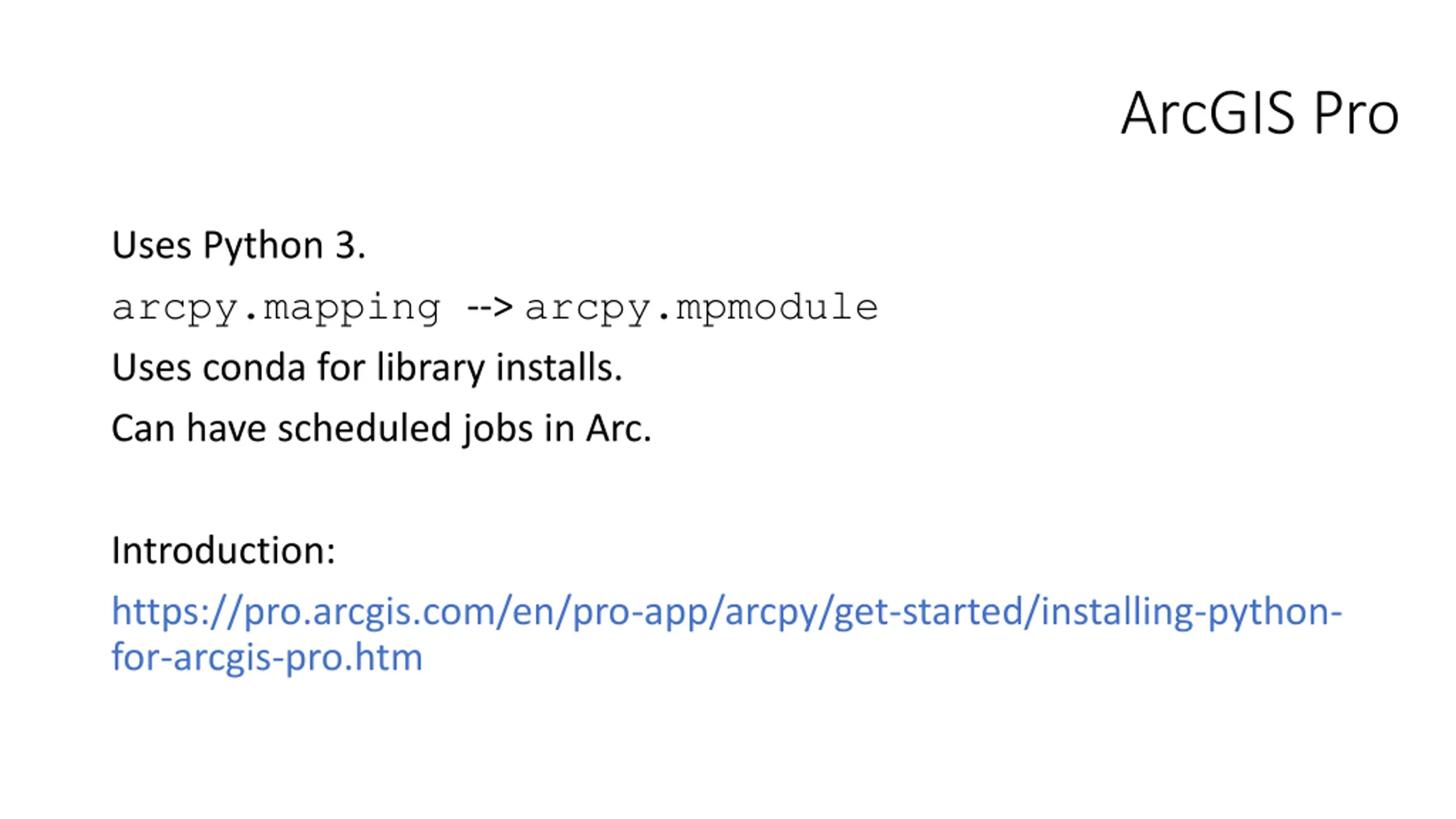Click the 'Uses conda for library installs.' line
Image resolution: width=1456 pixels, height=819 pixels.
tap(367, 367)
